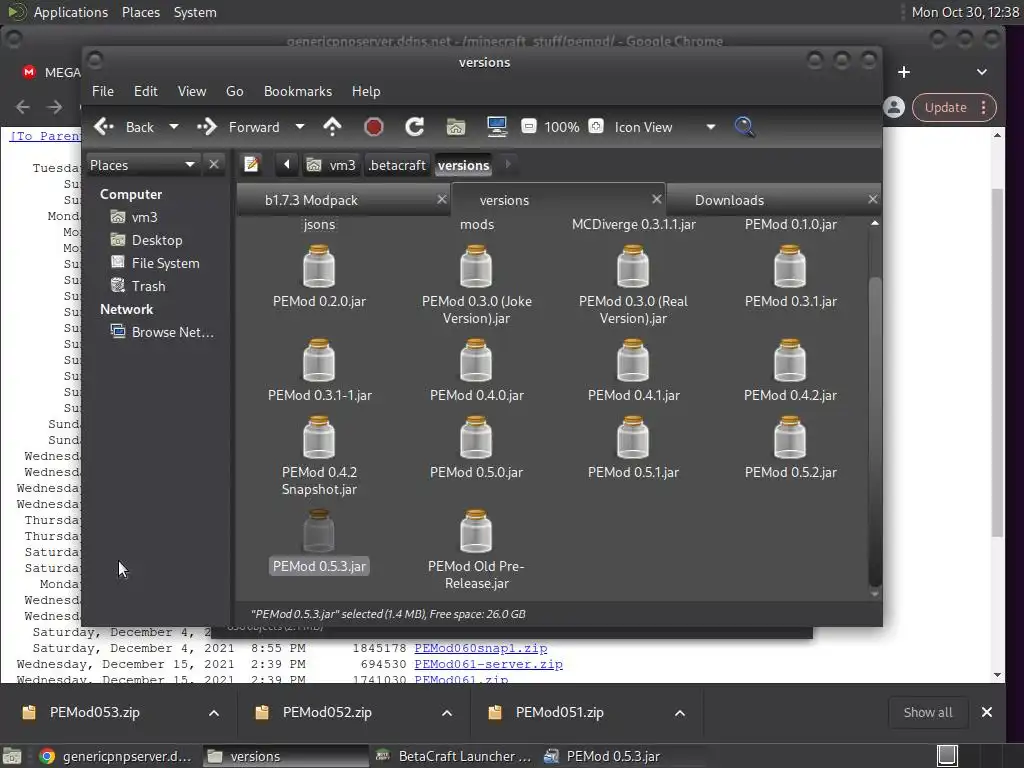Expand PEMod053.zip download options chevron
Viewport: 1024px width, 768px height.
(x=214, y=712)
